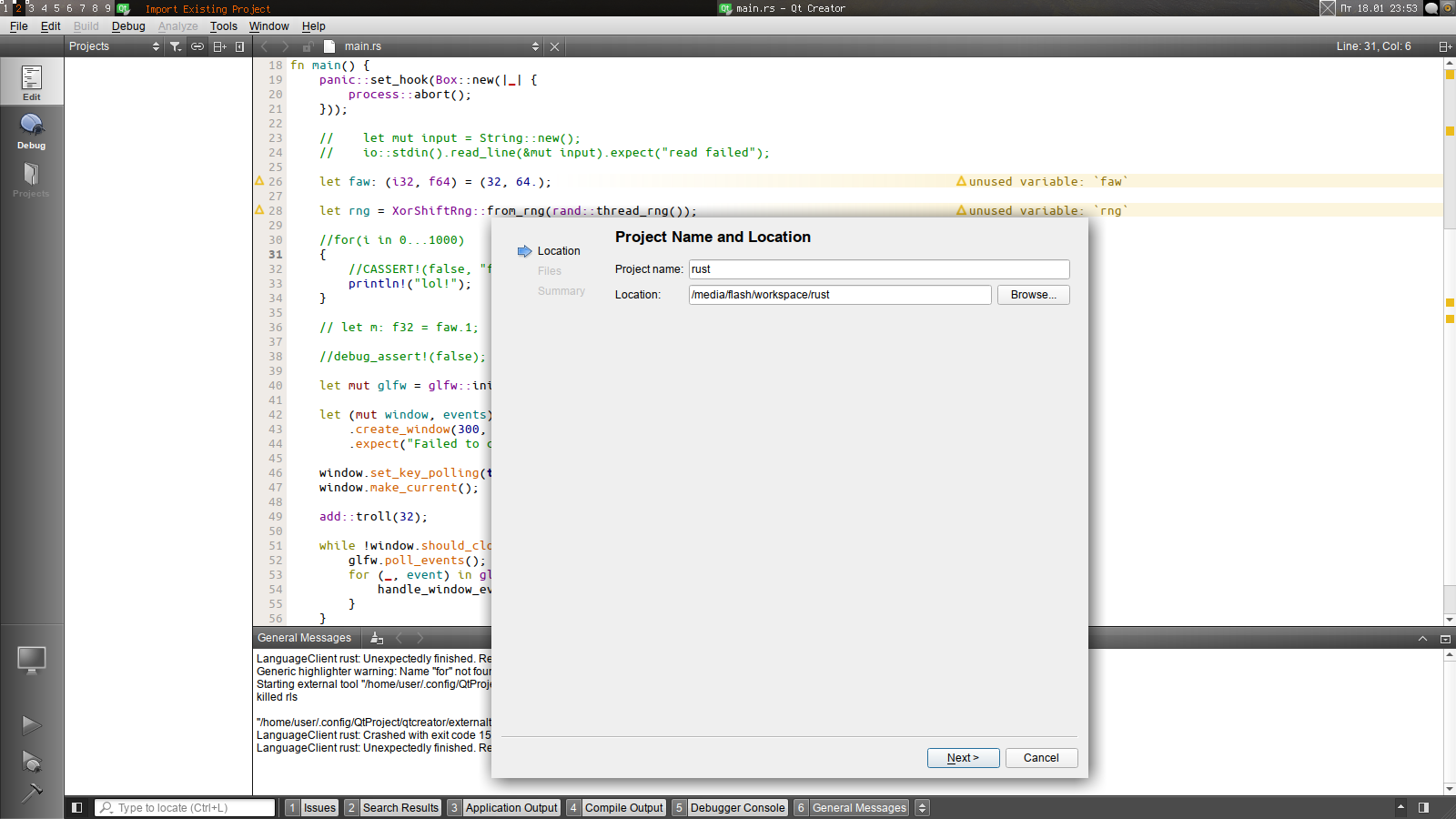Click the Build hammer icon
Image resolution: width=1456 pixels, height=819 pixels.
(31, 793)
